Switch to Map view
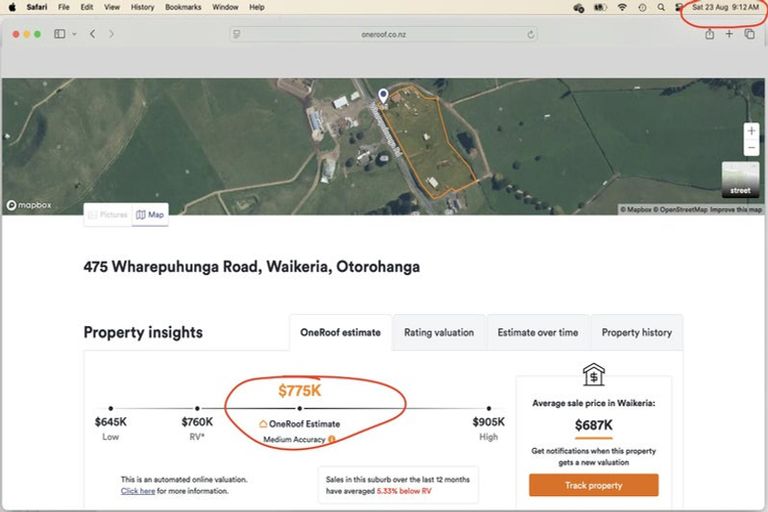768x512 pixels. click(x=150, y=214)
